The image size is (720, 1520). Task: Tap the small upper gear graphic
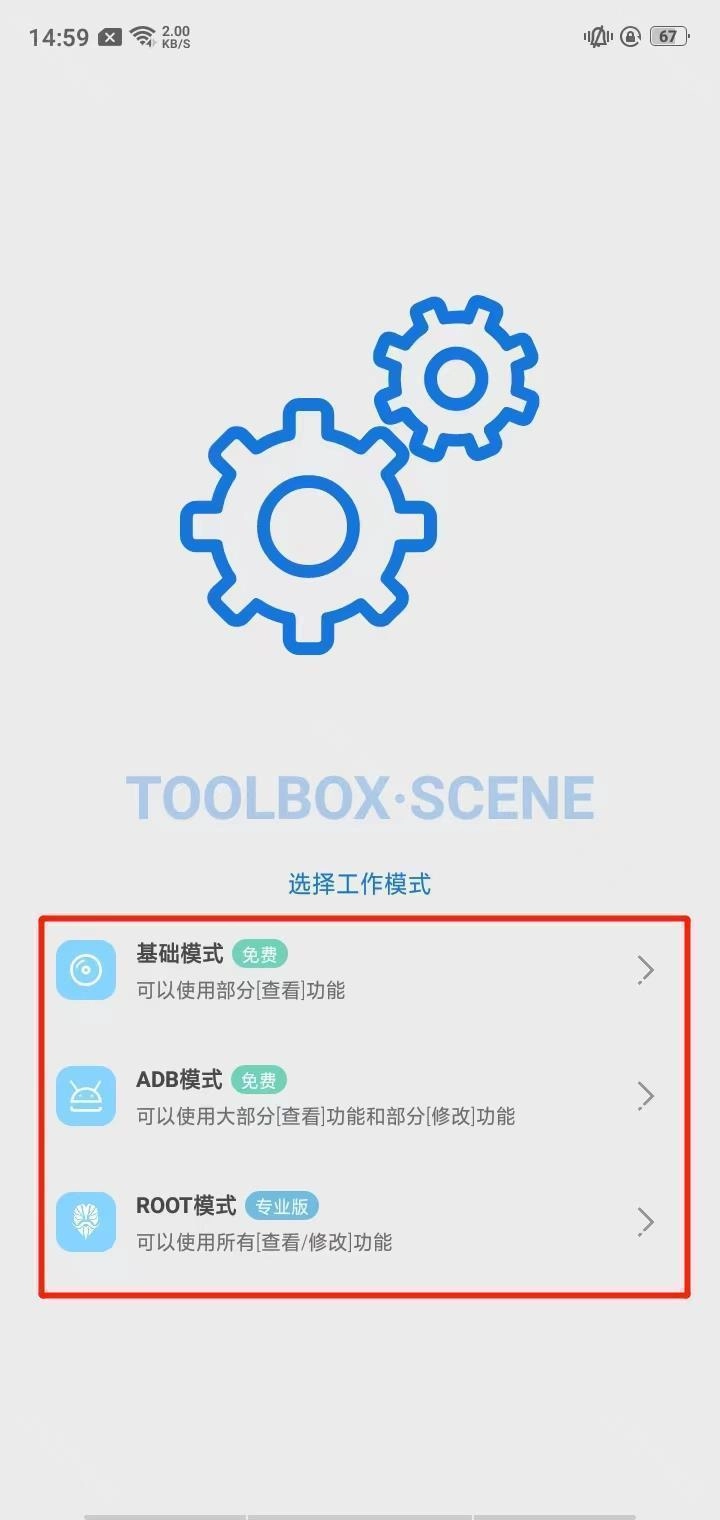(x=456, y=378)
